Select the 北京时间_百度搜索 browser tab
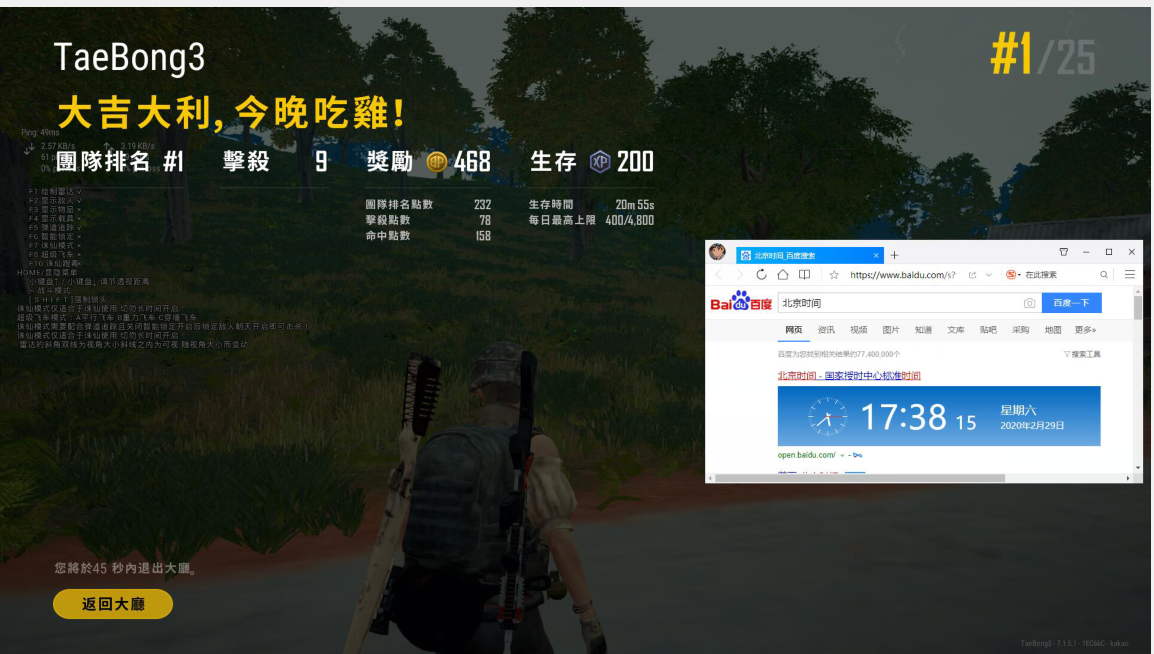This screenshot has width=1154, height=654. click(x=809, y=255)
